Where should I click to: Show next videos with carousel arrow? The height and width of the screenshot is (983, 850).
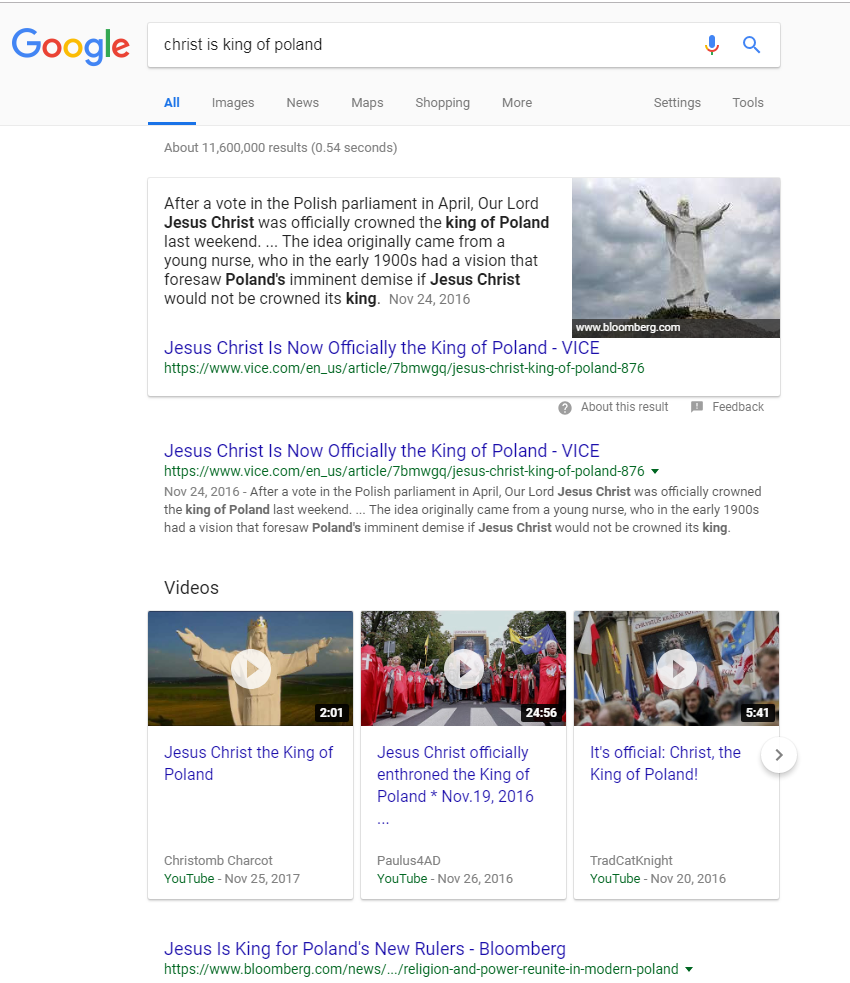[779, 755]
